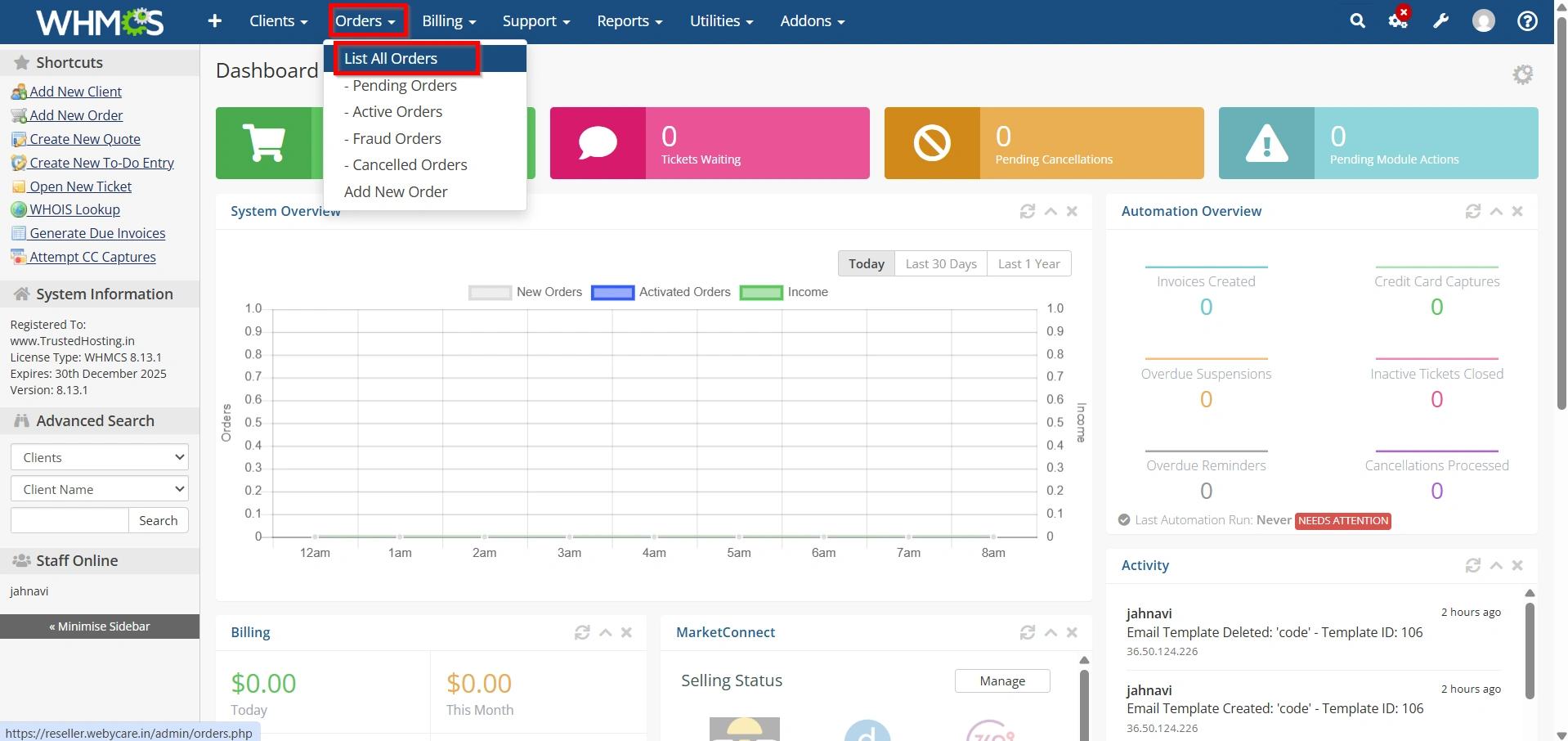Switch chart to Last 30 Days

pos(941,263)
